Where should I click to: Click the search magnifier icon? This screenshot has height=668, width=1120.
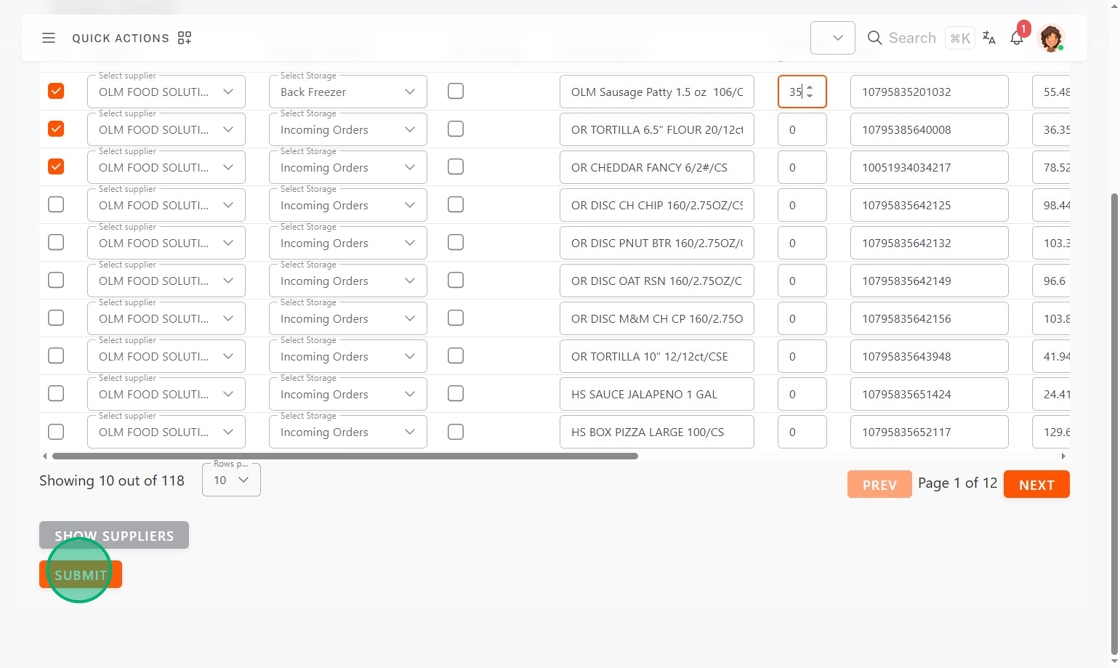click(874, 38)
